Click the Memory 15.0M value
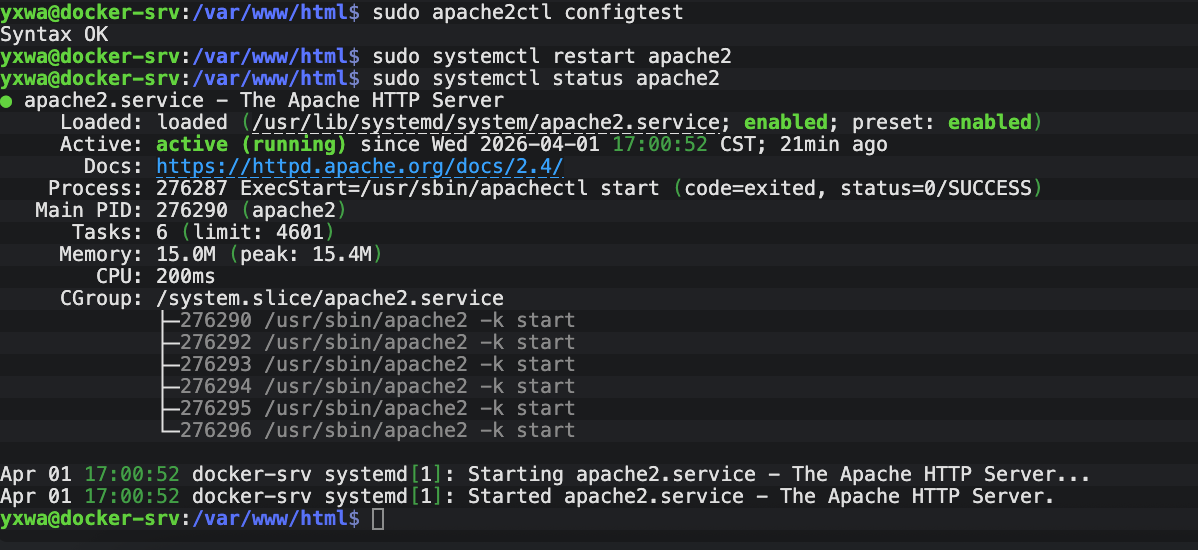 186,254
